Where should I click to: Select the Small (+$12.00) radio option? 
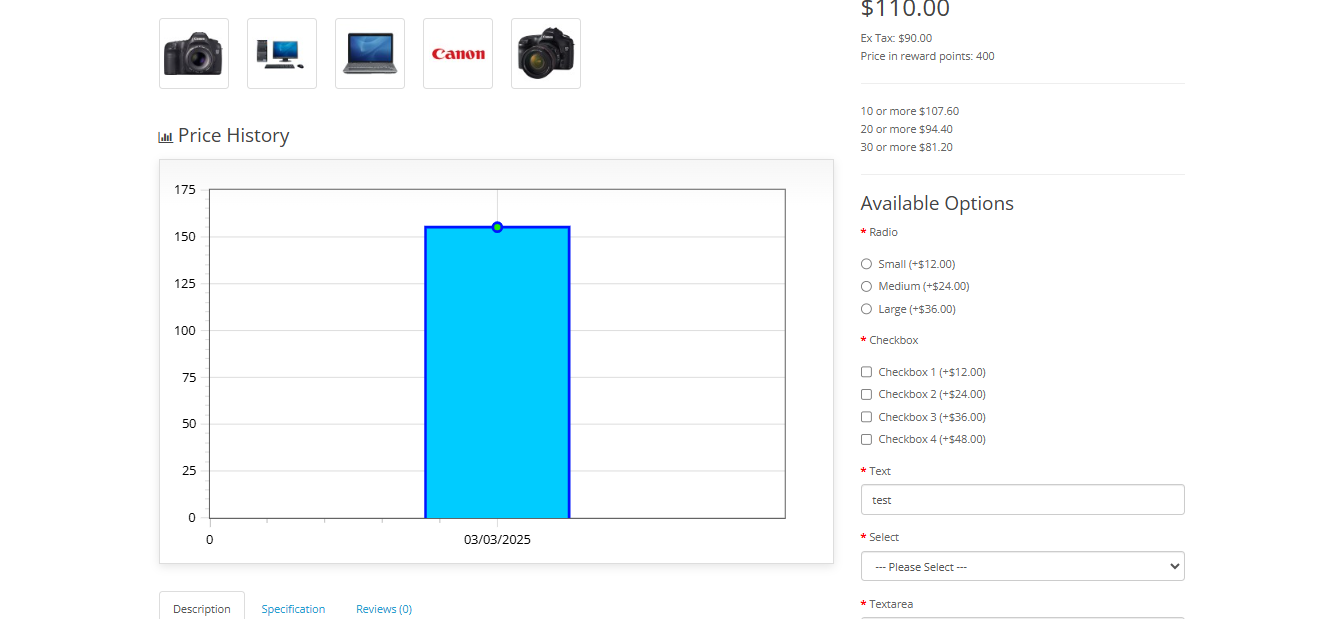pos(866,264)
